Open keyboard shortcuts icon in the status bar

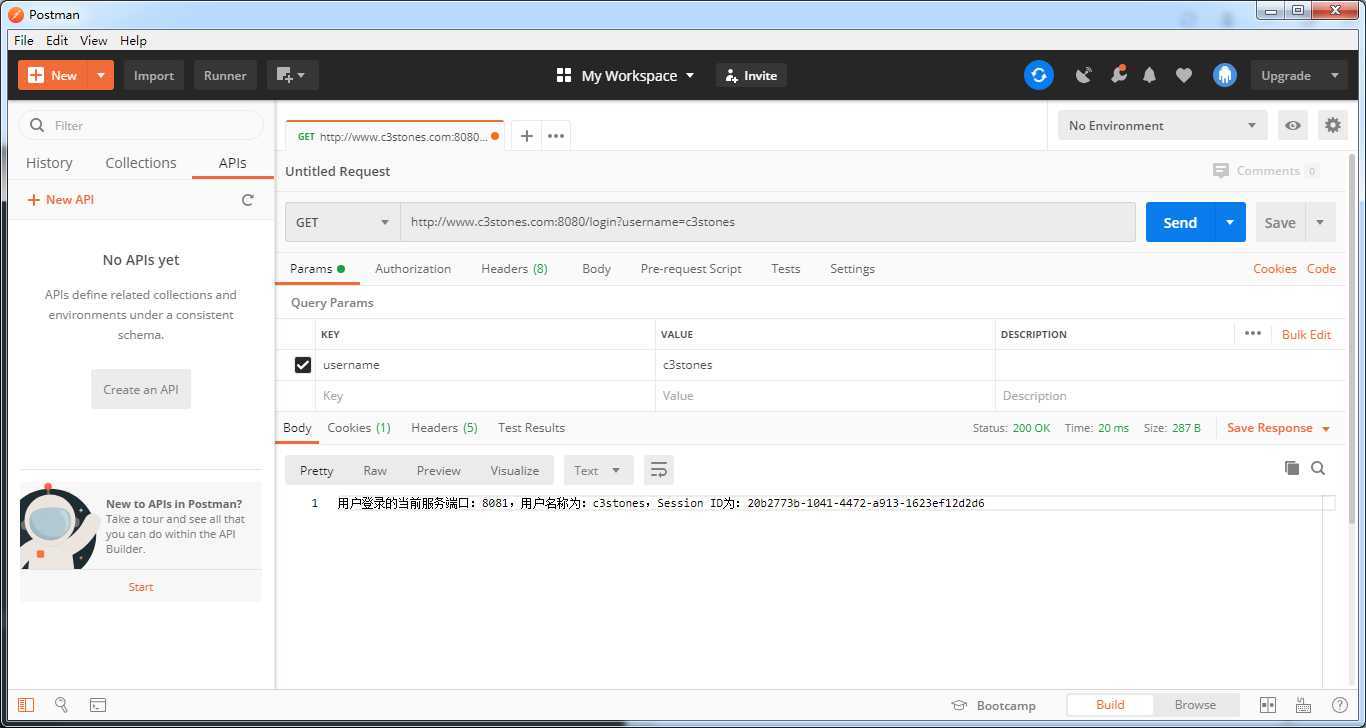tap(1303, 705)
